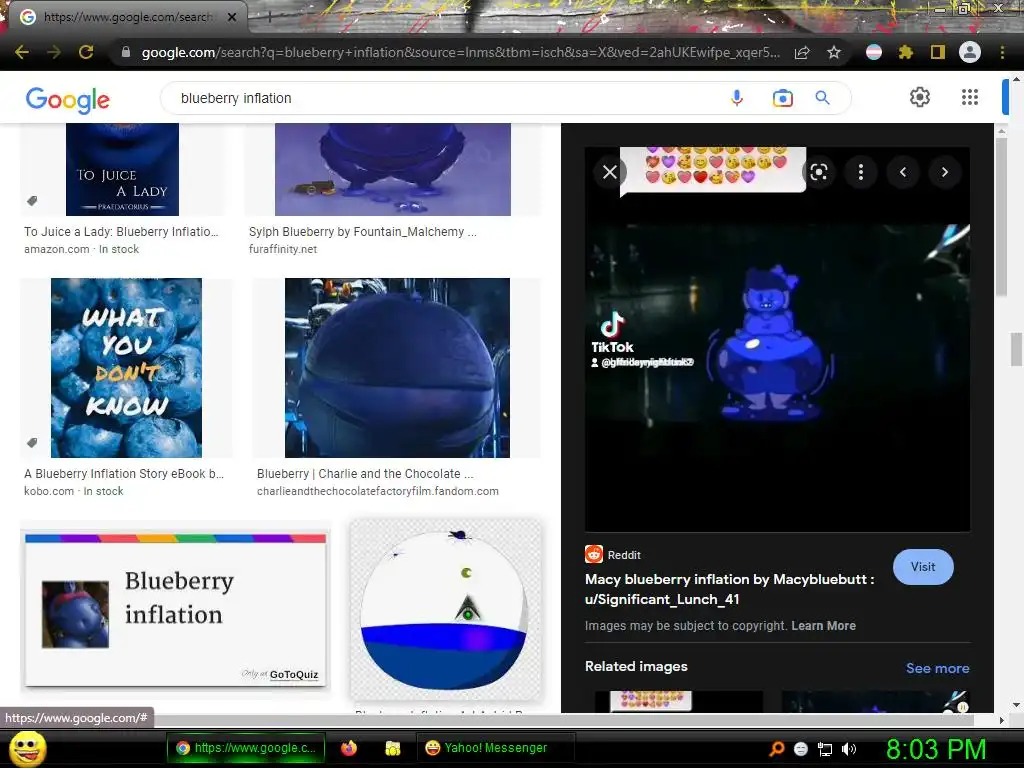Click A Blueberry Inflation Story eBook caption
This screenshot has width=1024, height=768.
(124, 473)
